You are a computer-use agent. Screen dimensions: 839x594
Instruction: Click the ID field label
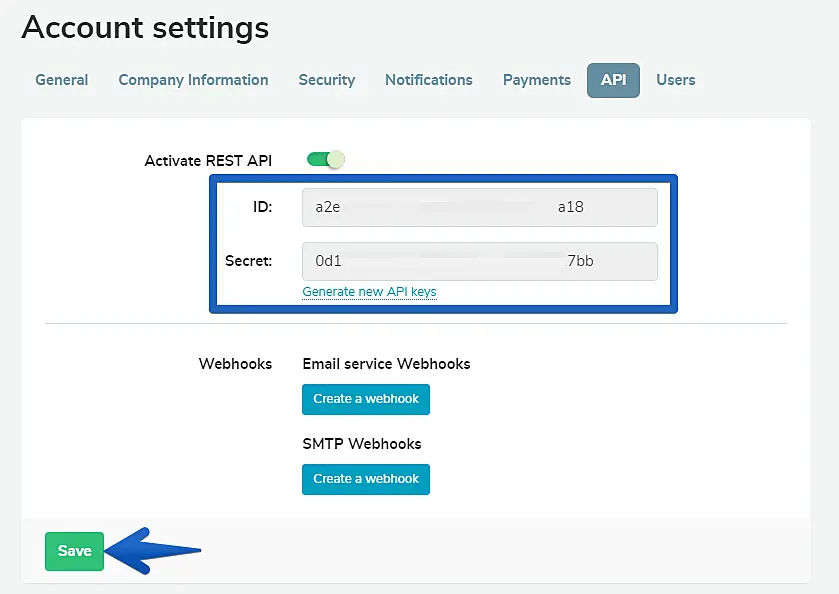262,208
